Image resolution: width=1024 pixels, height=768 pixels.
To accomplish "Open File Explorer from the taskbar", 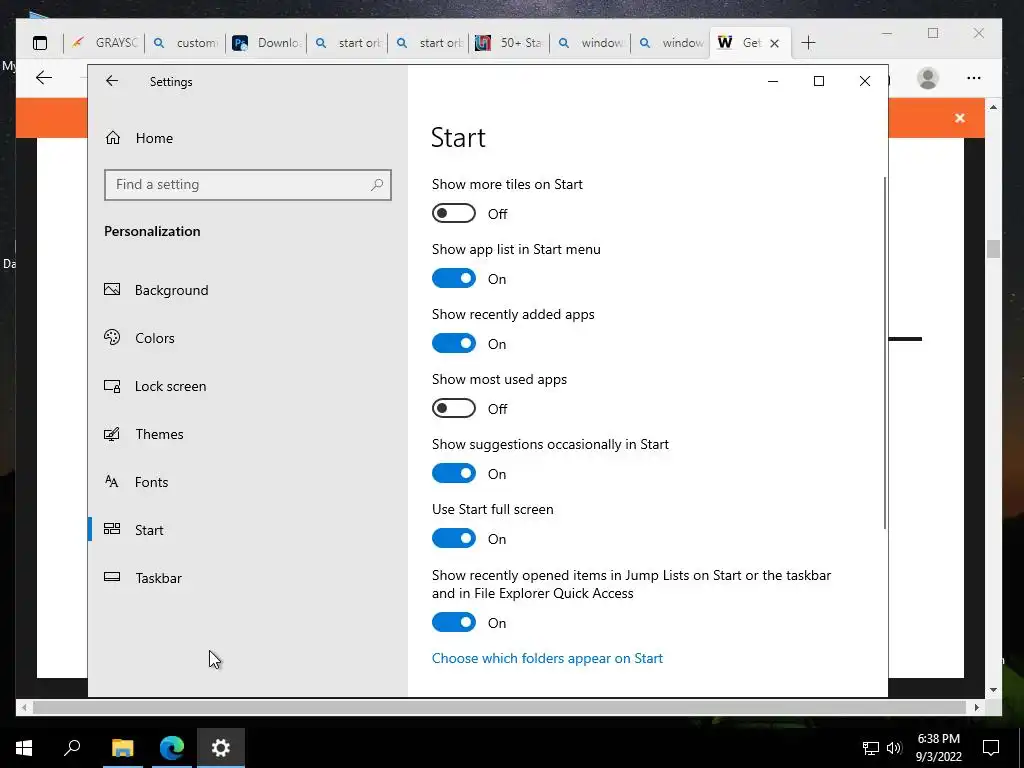I will pos(122,748).
